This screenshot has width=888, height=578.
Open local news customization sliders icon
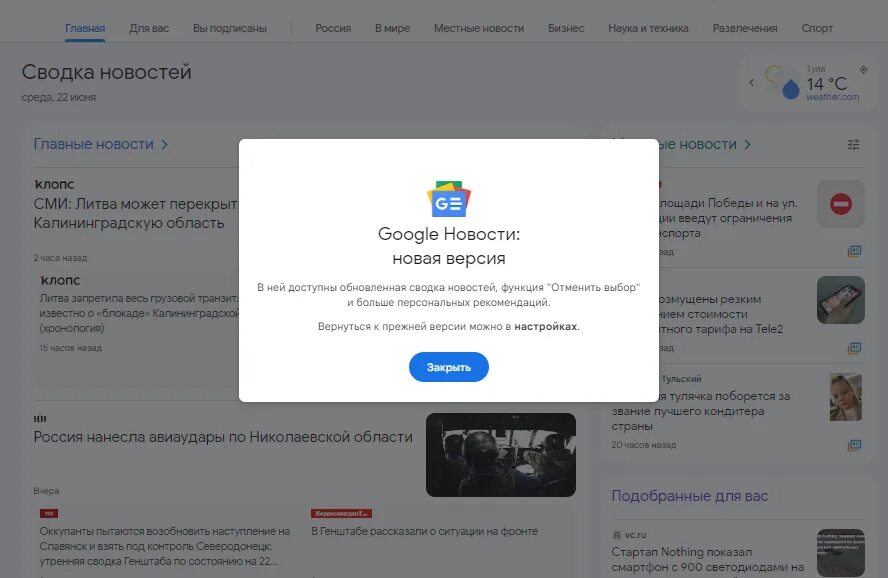tap(853, 145)
